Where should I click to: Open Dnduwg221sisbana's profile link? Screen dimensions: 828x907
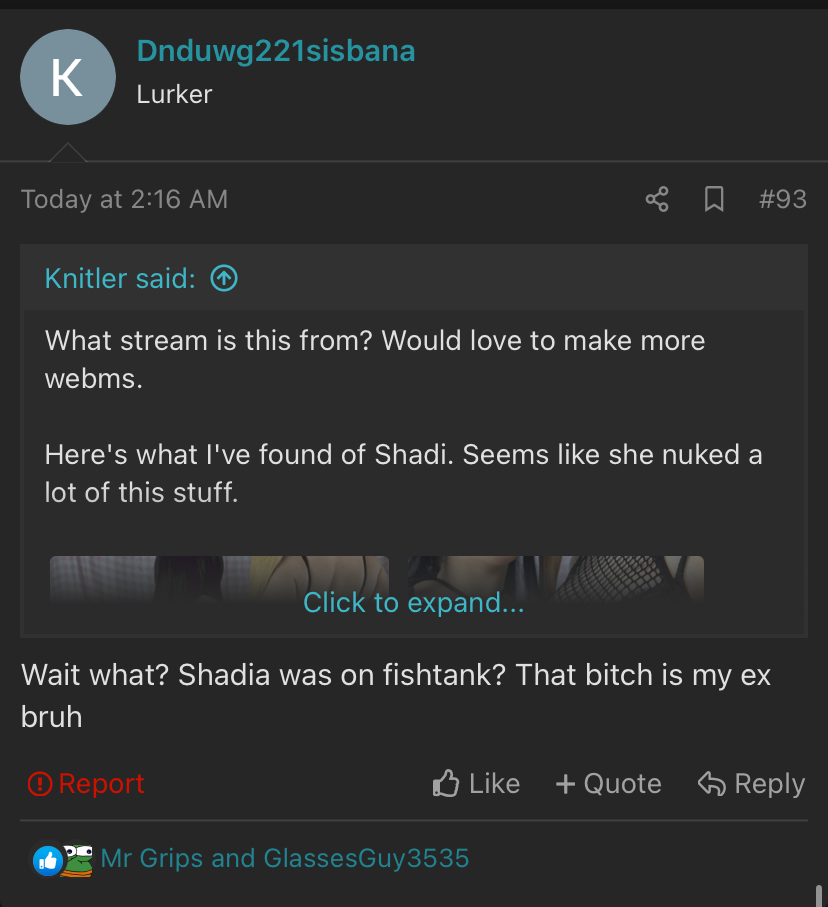275,51
